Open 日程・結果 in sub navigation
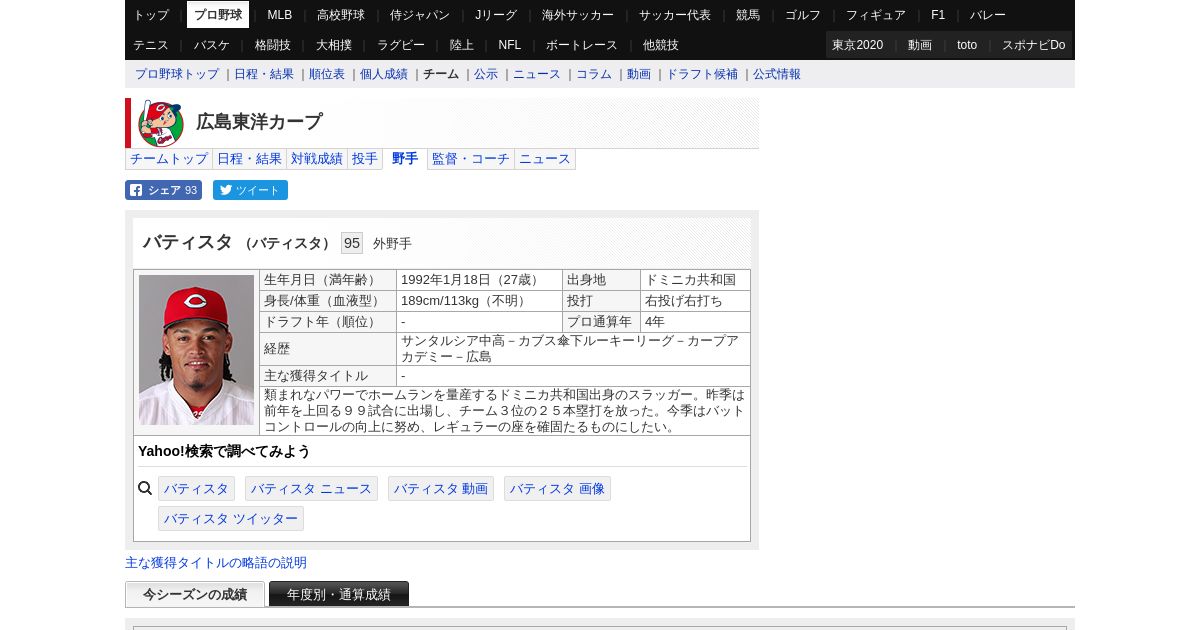 click(264, 74)
